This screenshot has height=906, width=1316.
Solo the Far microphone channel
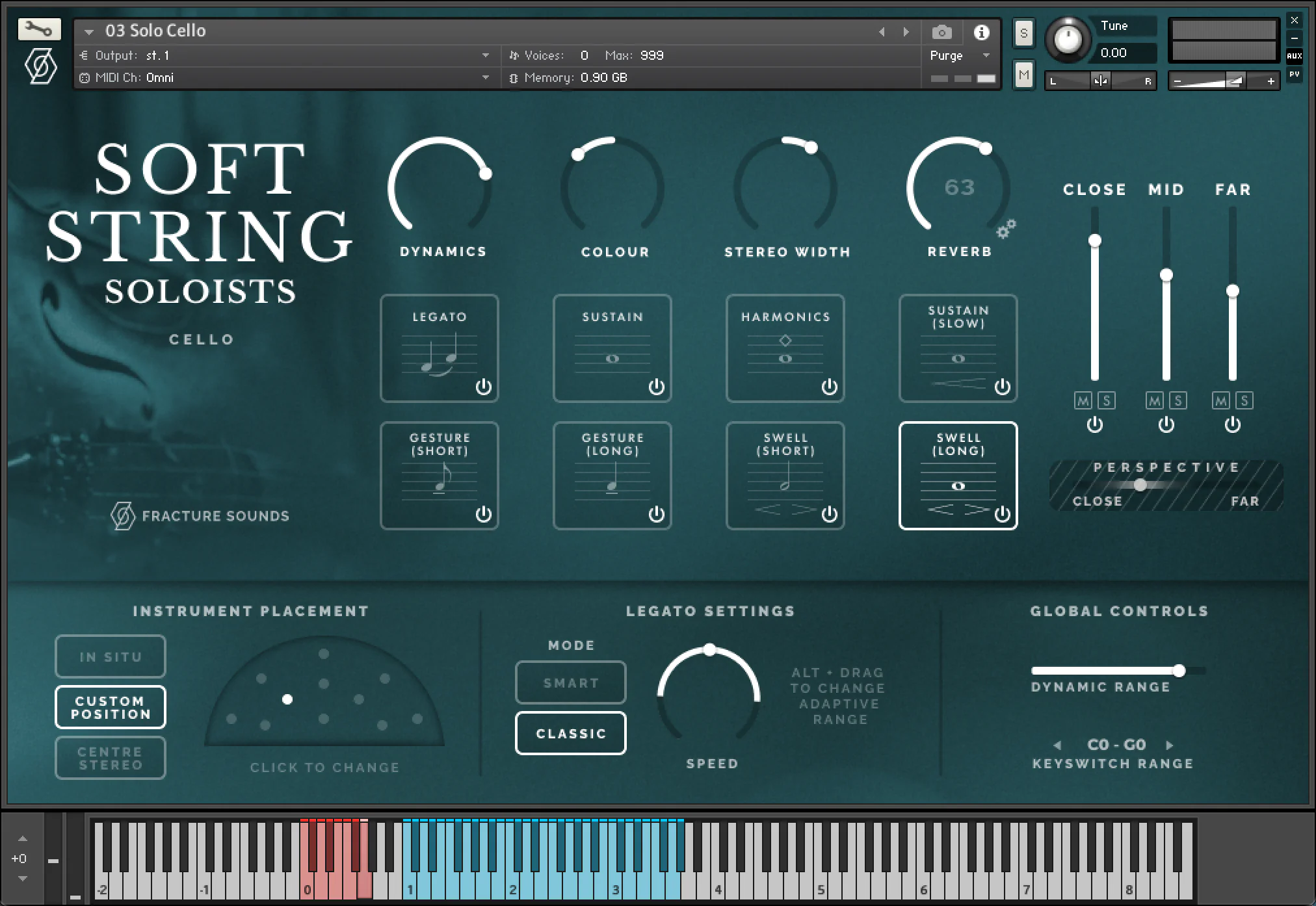tap(1243, 400)
